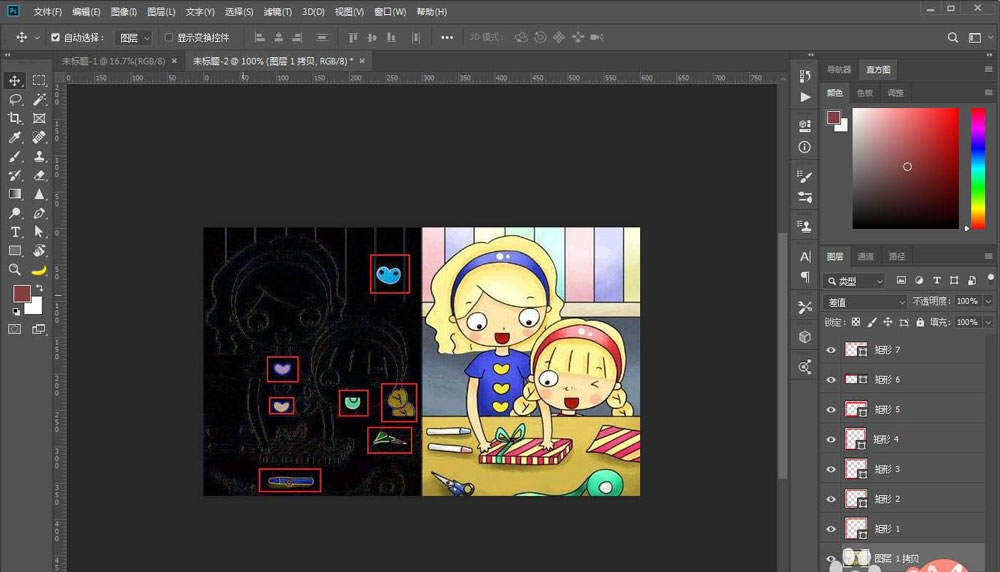The image size is (1000, 572).
Task: Expand the 填充 fill dropdown arrow
Action: coord(989,323)
